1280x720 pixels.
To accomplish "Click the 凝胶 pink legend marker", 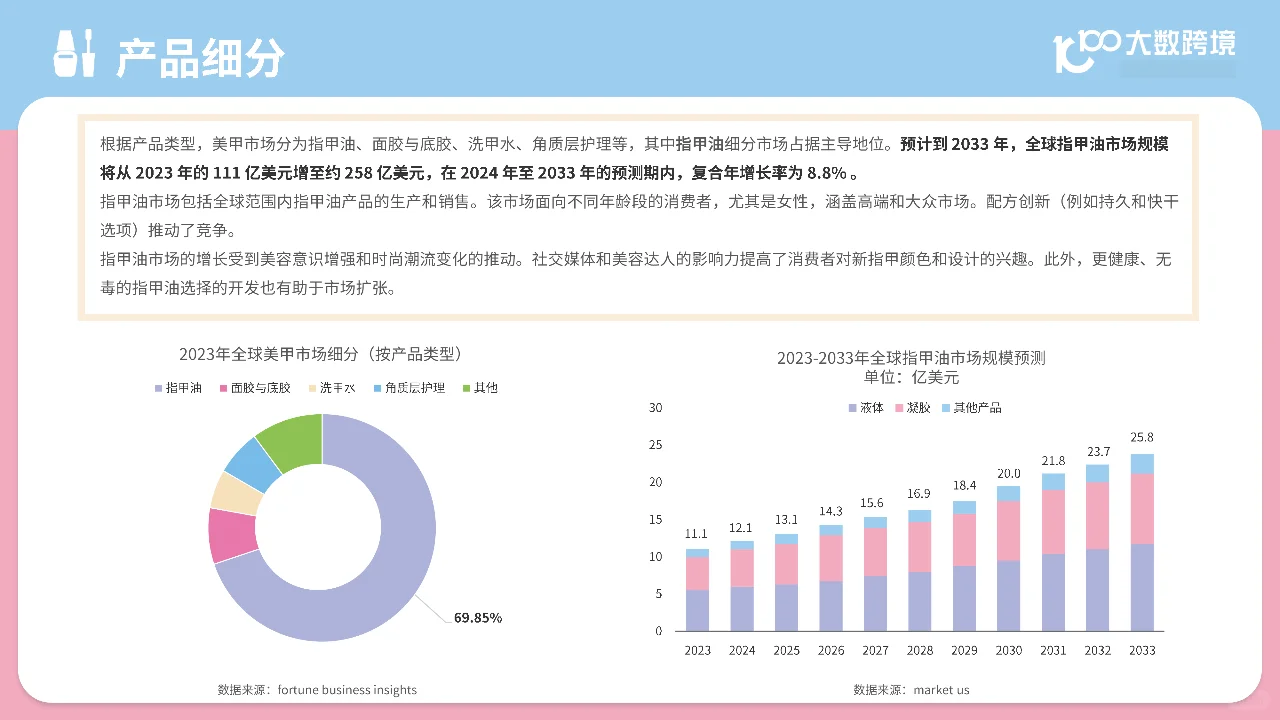I will [x=899, y=407].
